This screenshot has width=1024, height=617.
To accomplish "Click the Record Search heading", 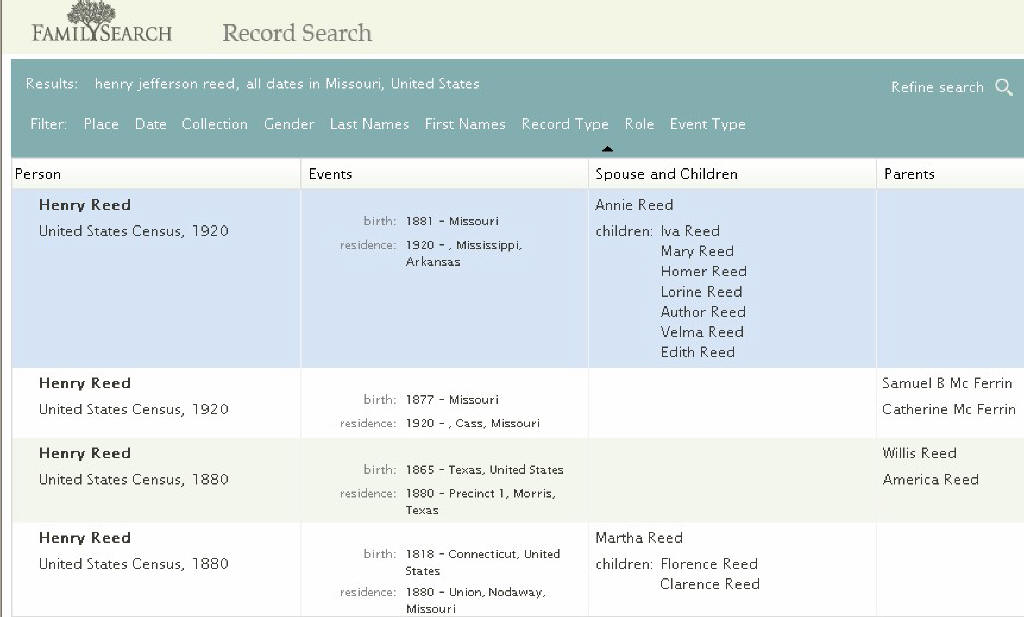I will [x=297, y=33].
